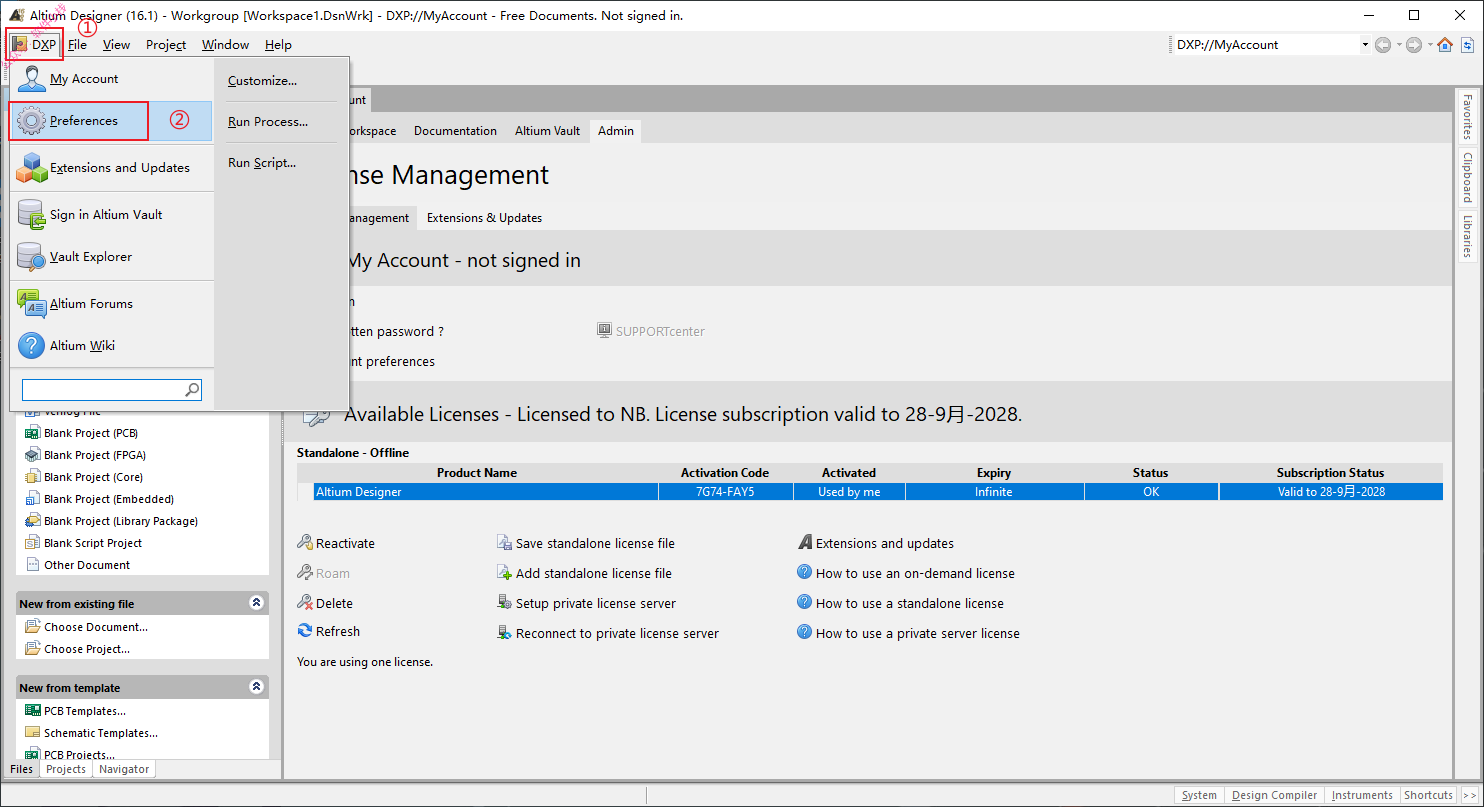
Task: Choose Run Process... in DXP menu
Action: (x=267, y=122)
